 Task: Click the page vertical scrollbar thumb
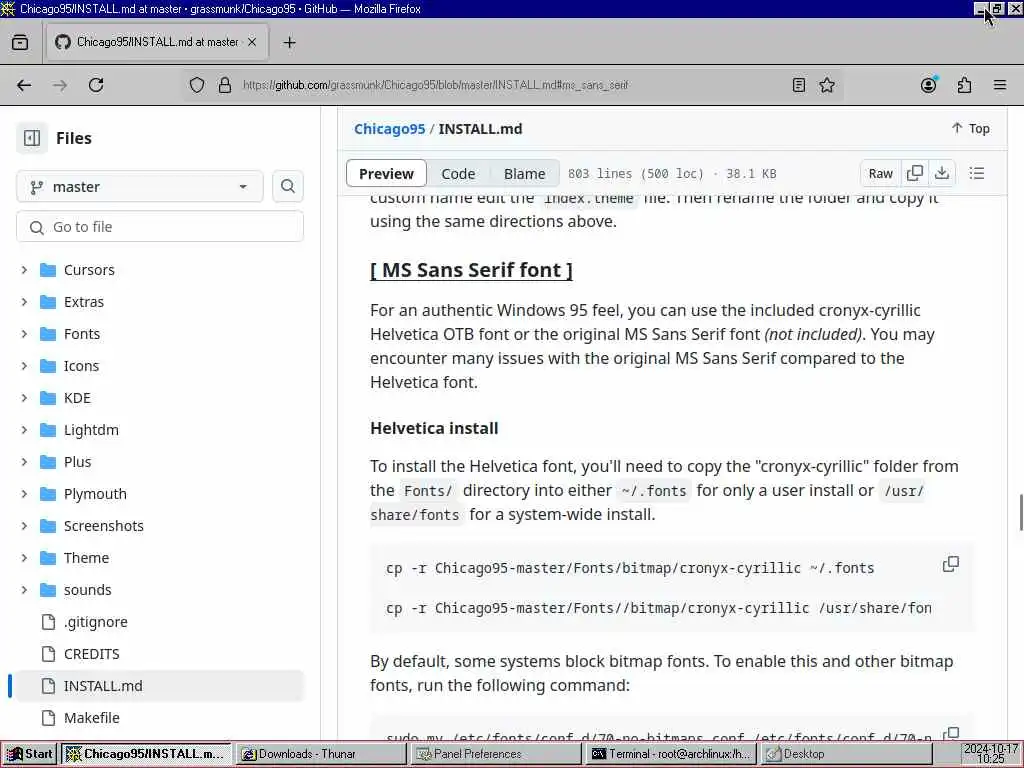coord(1020,513)
